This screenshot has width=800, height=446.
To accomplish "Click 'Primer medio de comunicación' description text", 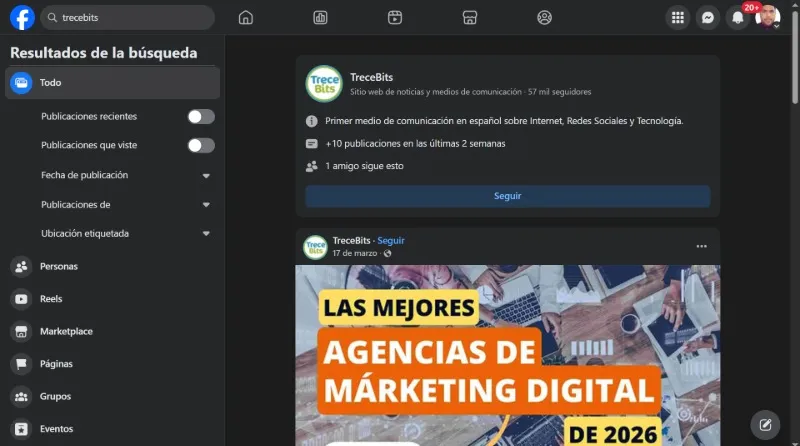I will [504, 121].
